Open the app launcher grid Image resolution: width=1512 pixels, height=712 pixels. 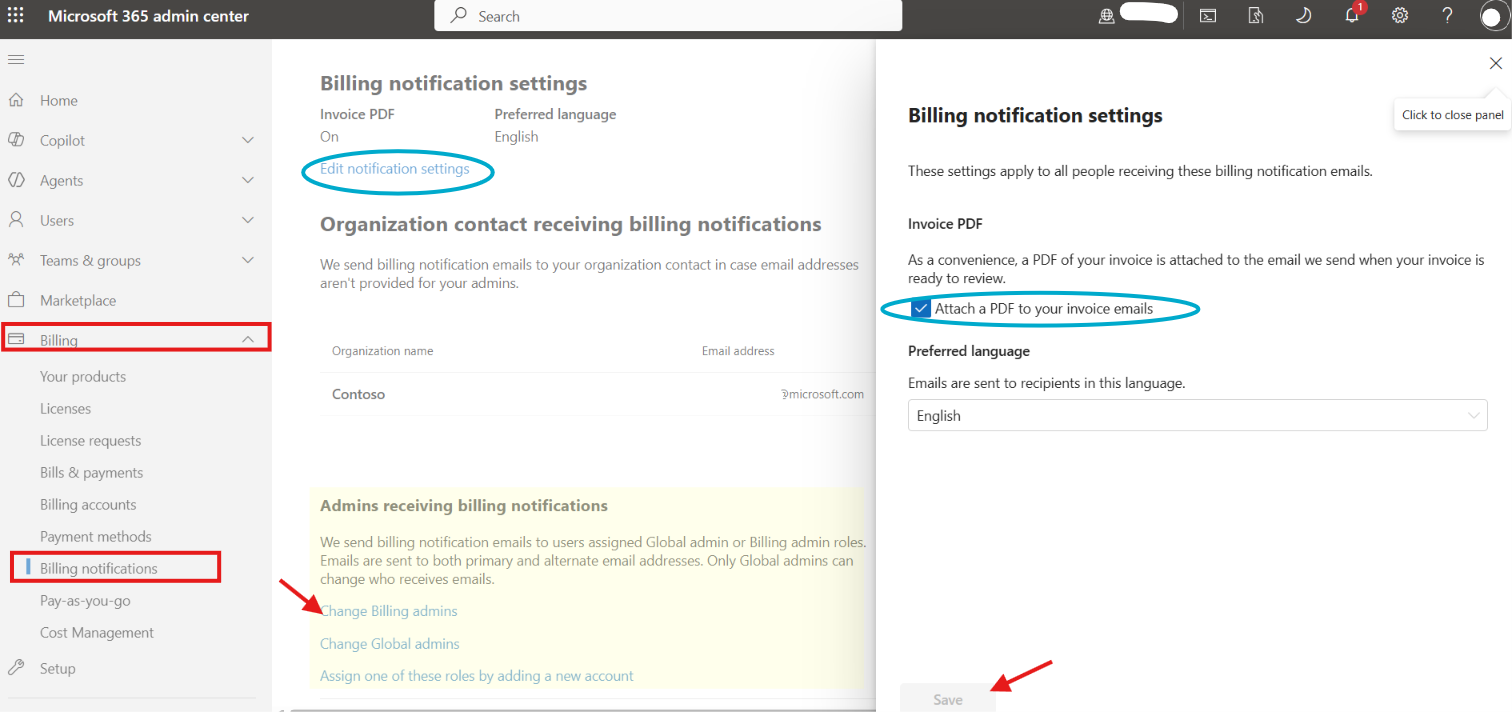(16, 16)
